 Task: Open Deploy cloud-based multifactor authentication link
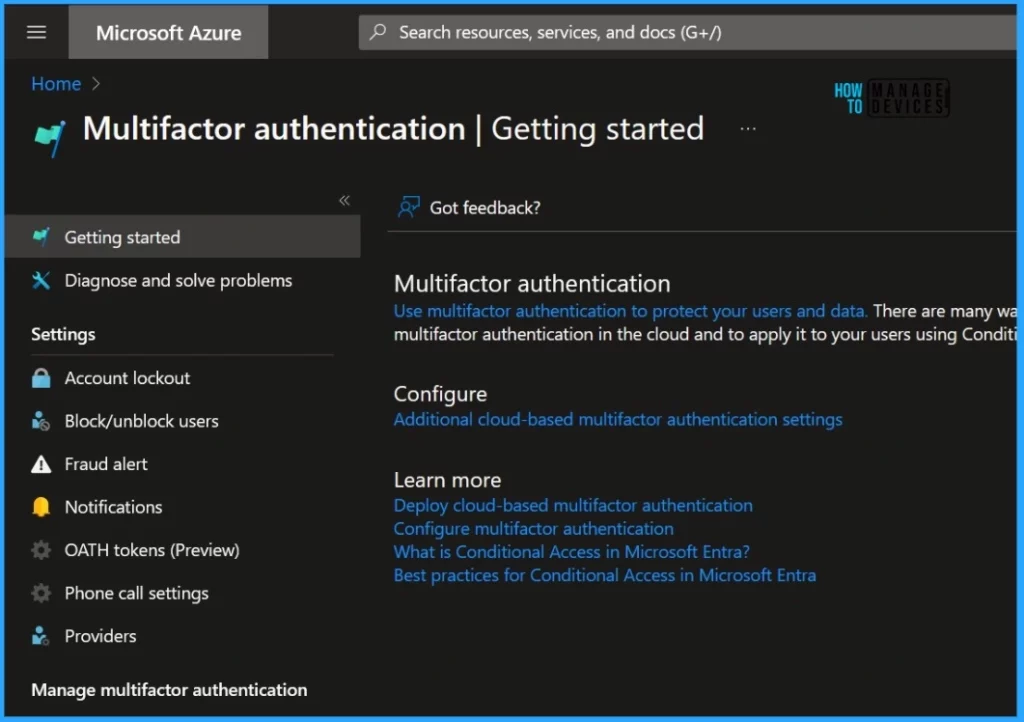coord(573,505)
